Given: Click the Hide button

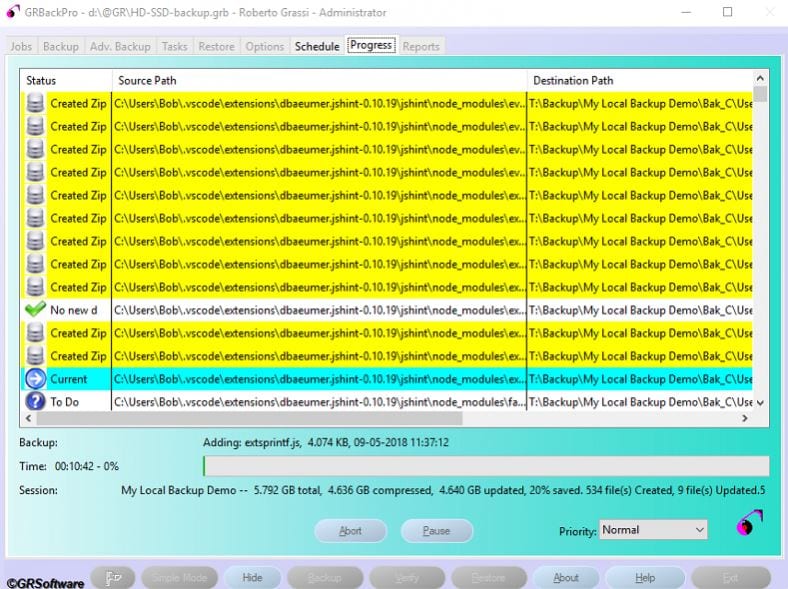Looking at the screenshot, I should 252,577.
